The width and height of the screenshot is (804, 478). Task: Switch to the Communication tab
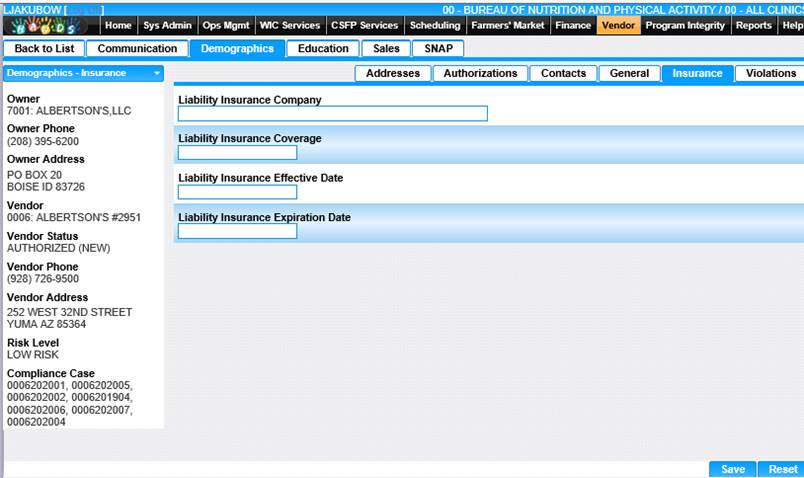pos(137,49)
